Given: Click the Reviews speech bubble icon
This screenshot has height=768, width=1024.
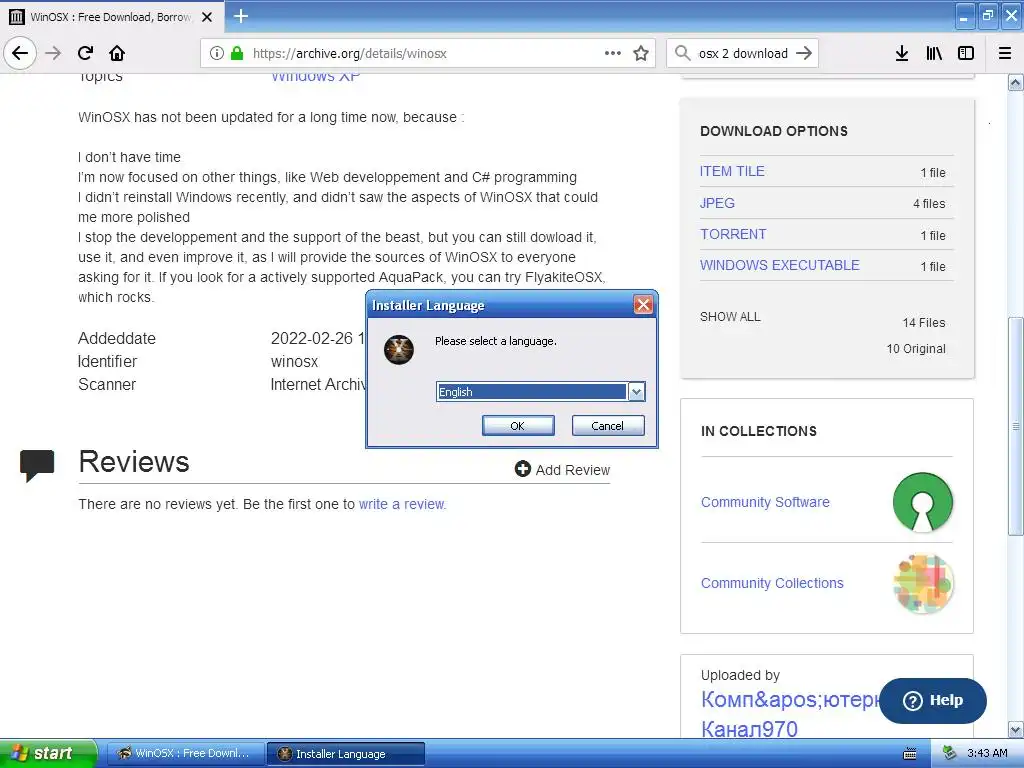Looking at the screenshot, I should (x=37, y=465).
